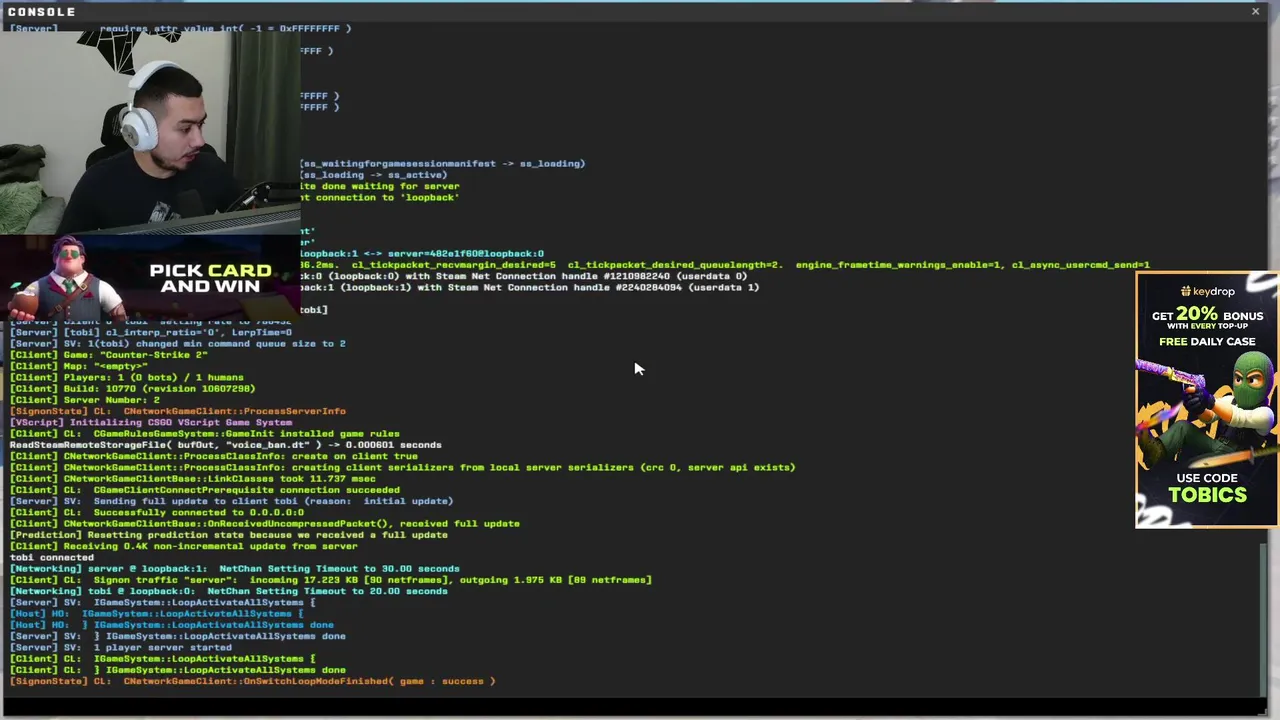This screenshot has height=720, width=1280.
Task: Open the Keydrop 20% bonus ad banner
Action: point(1207,399)
